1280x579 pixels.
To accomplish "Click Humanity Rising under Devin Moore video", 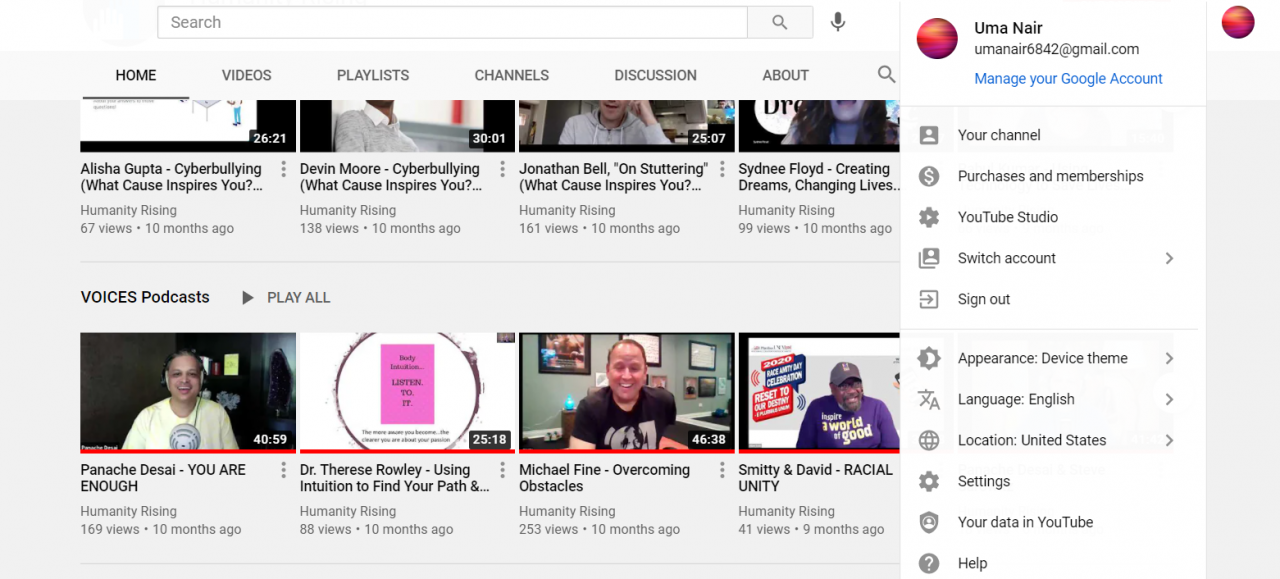I will click(x=348, y=210).
